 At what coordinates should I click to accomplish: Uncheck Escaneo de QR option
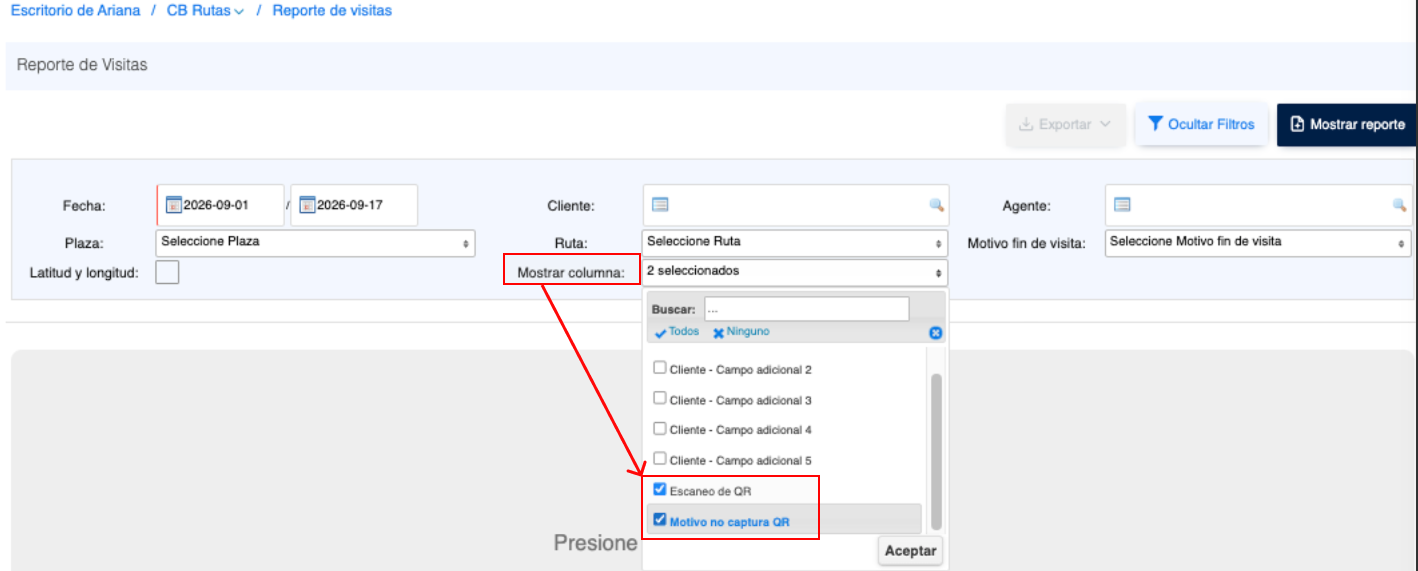[659, 489]
